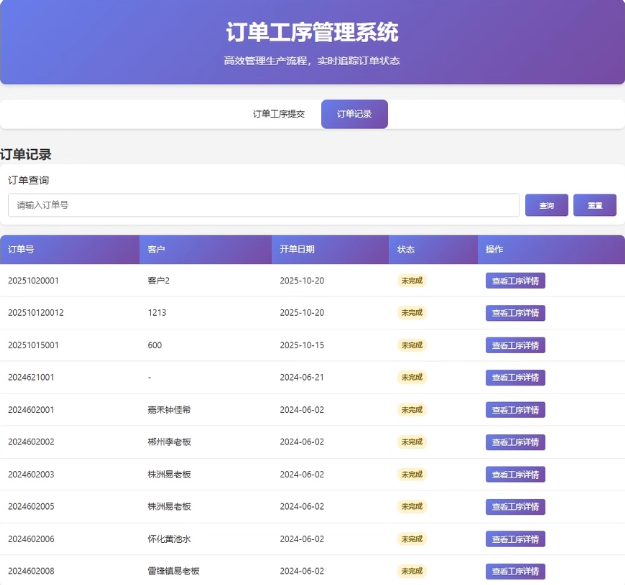The image size is (625, 585).
Task: View 工序详情 for order 2024602005
Action: [515, 507]
